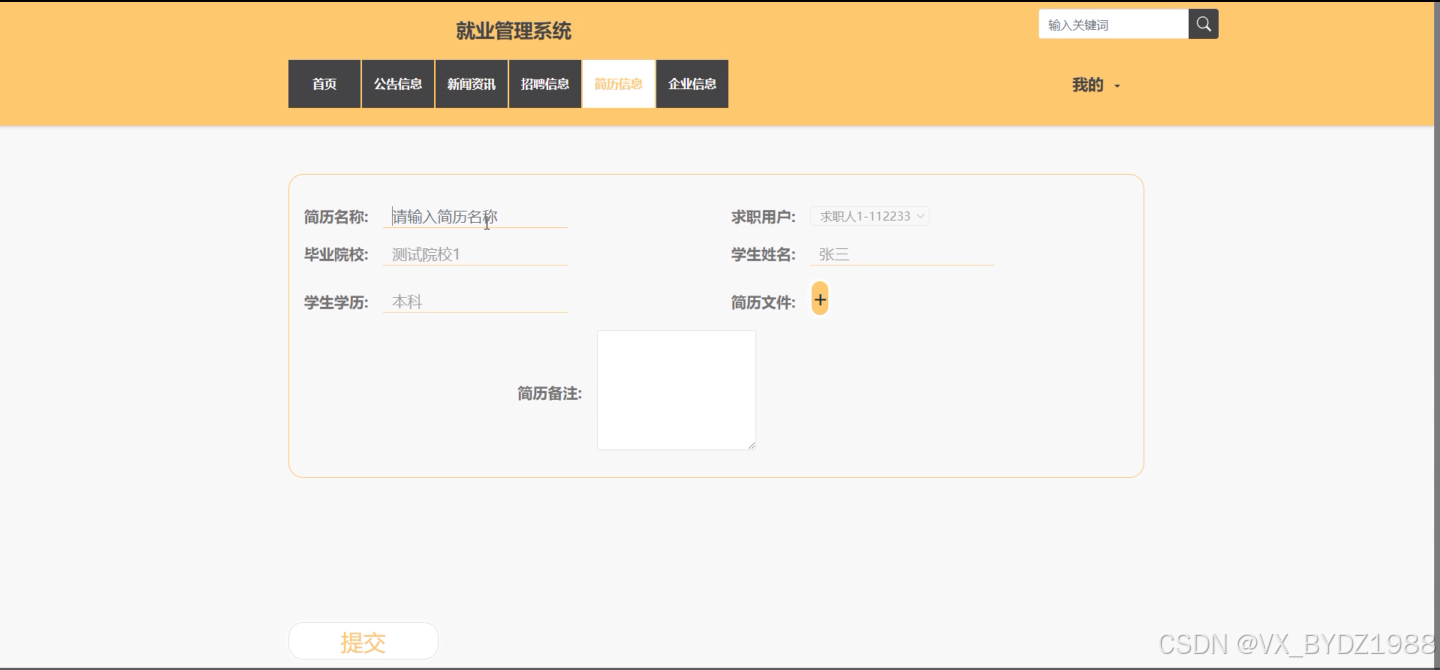Click the 学生姓名 field showing 张三
Image resolution: width=1440 pixels, height=670 pixels.
[902, 254]
